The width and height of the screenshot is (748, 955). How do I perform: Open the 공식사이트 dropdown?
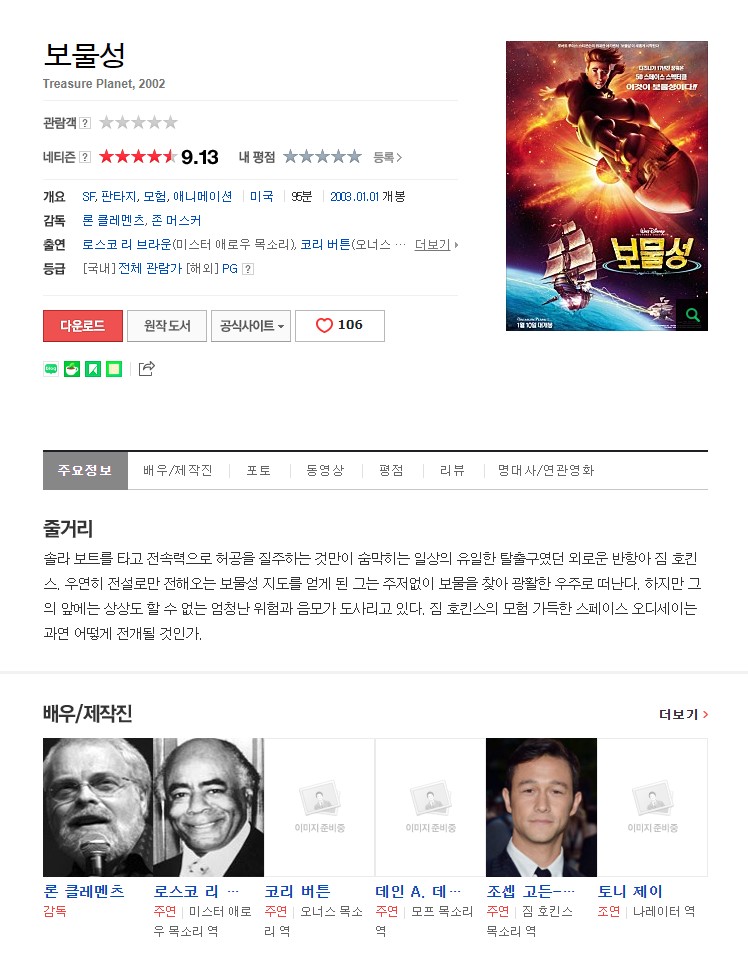[251, 325]
